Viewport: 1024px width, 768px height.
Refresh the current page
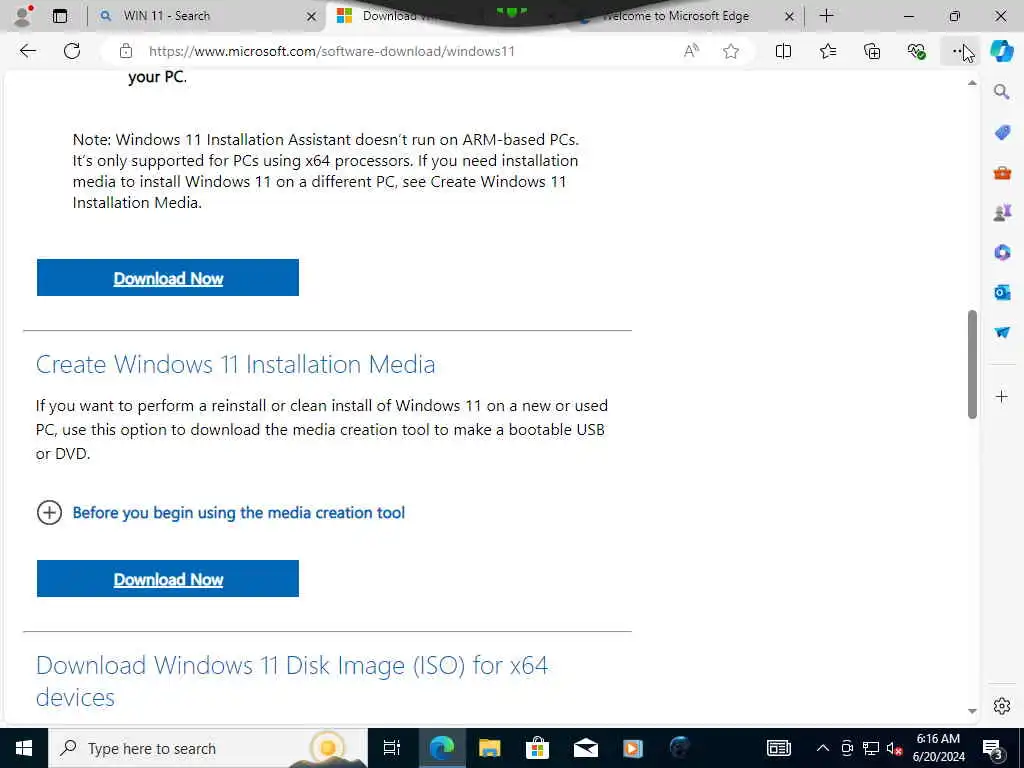[72, 51]
